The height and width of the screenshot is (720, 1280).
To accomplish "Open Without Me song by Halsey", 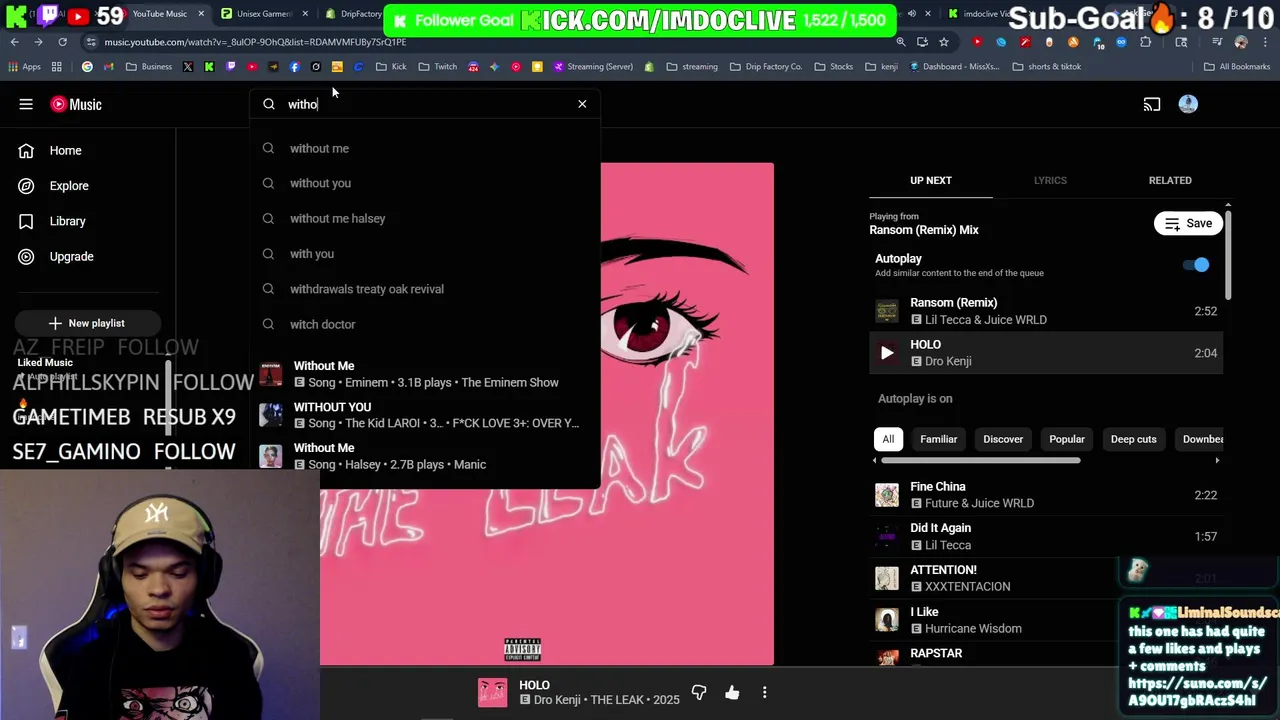I will coord(425,456).
